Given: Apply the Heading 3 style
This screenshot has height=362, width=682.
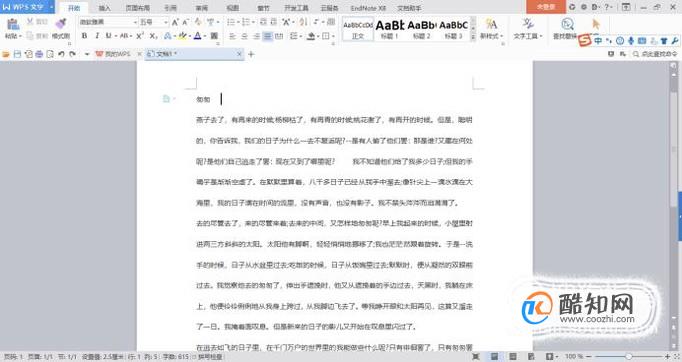Looking at the screenshot, I should tap(453, 29).
